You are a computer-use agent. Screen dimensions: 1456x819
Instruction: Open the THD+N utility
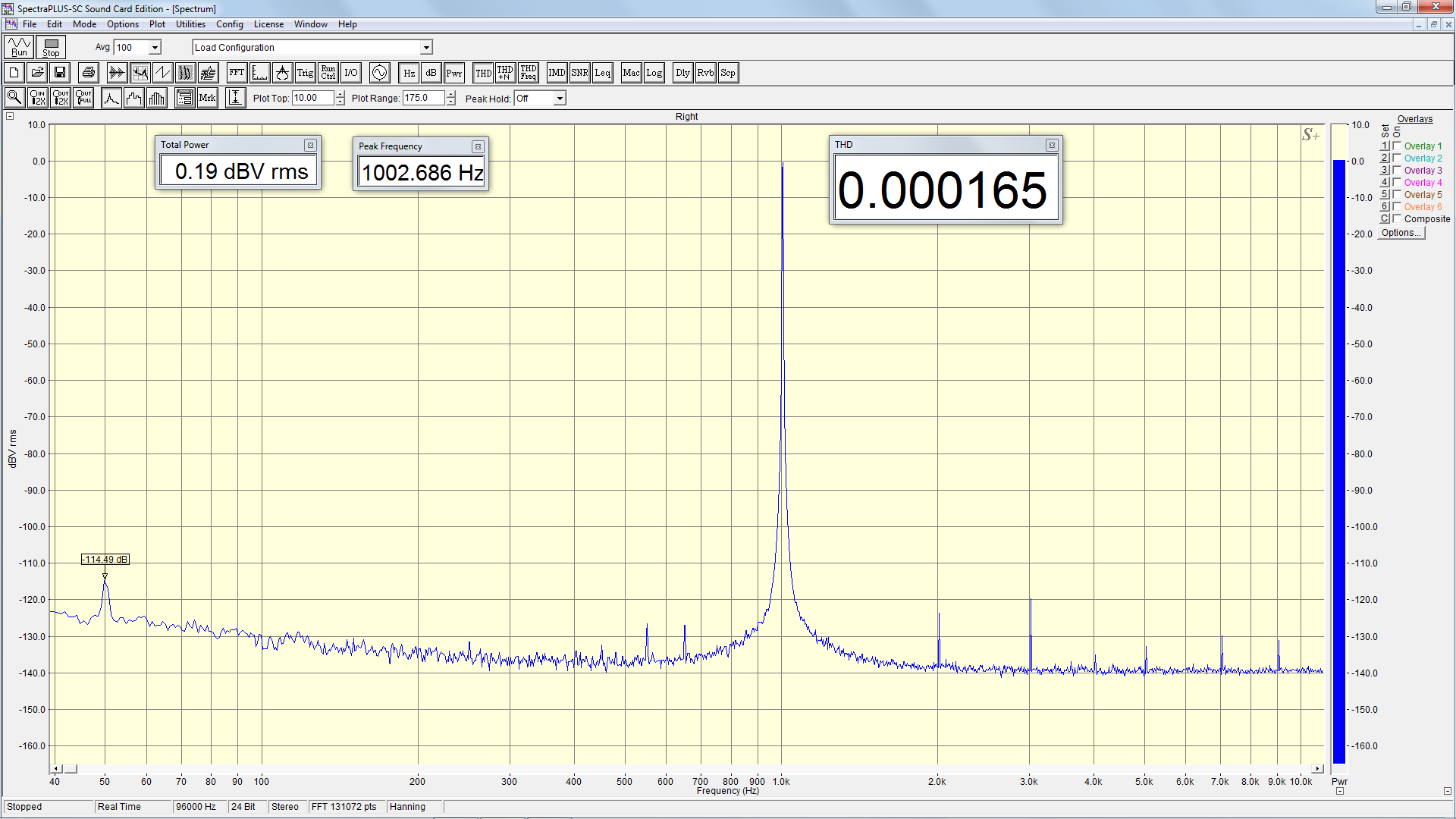(505, 73)
